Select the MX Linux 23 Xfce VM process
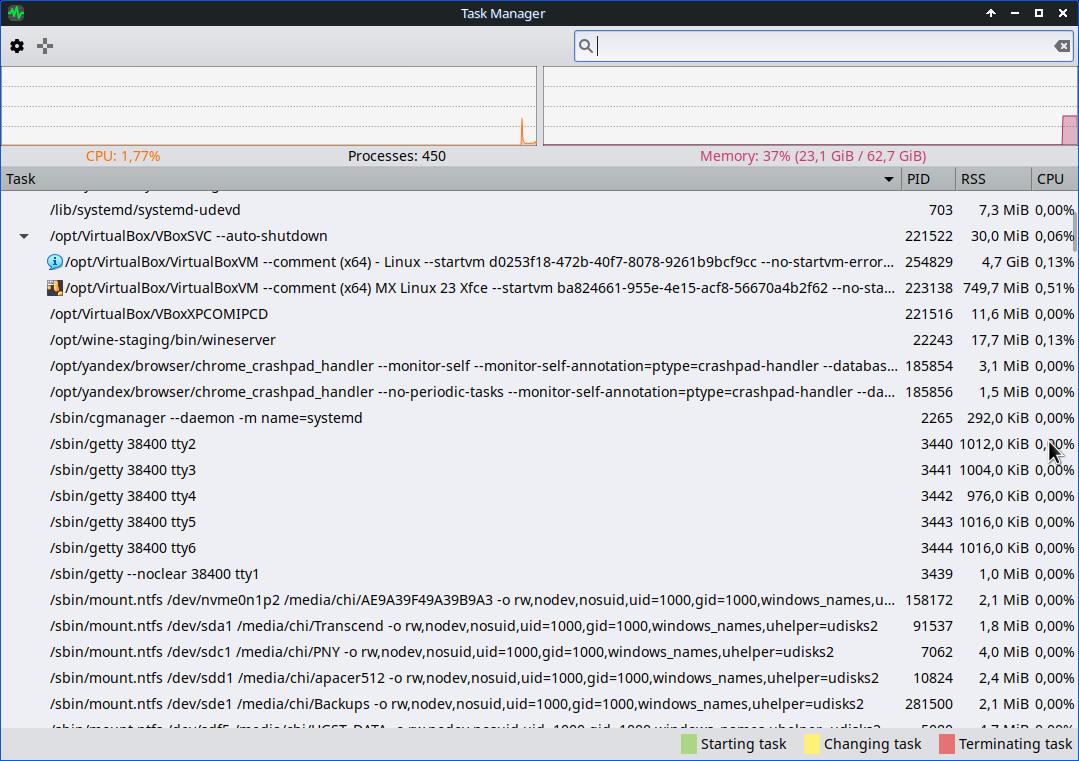 point(537,288)
